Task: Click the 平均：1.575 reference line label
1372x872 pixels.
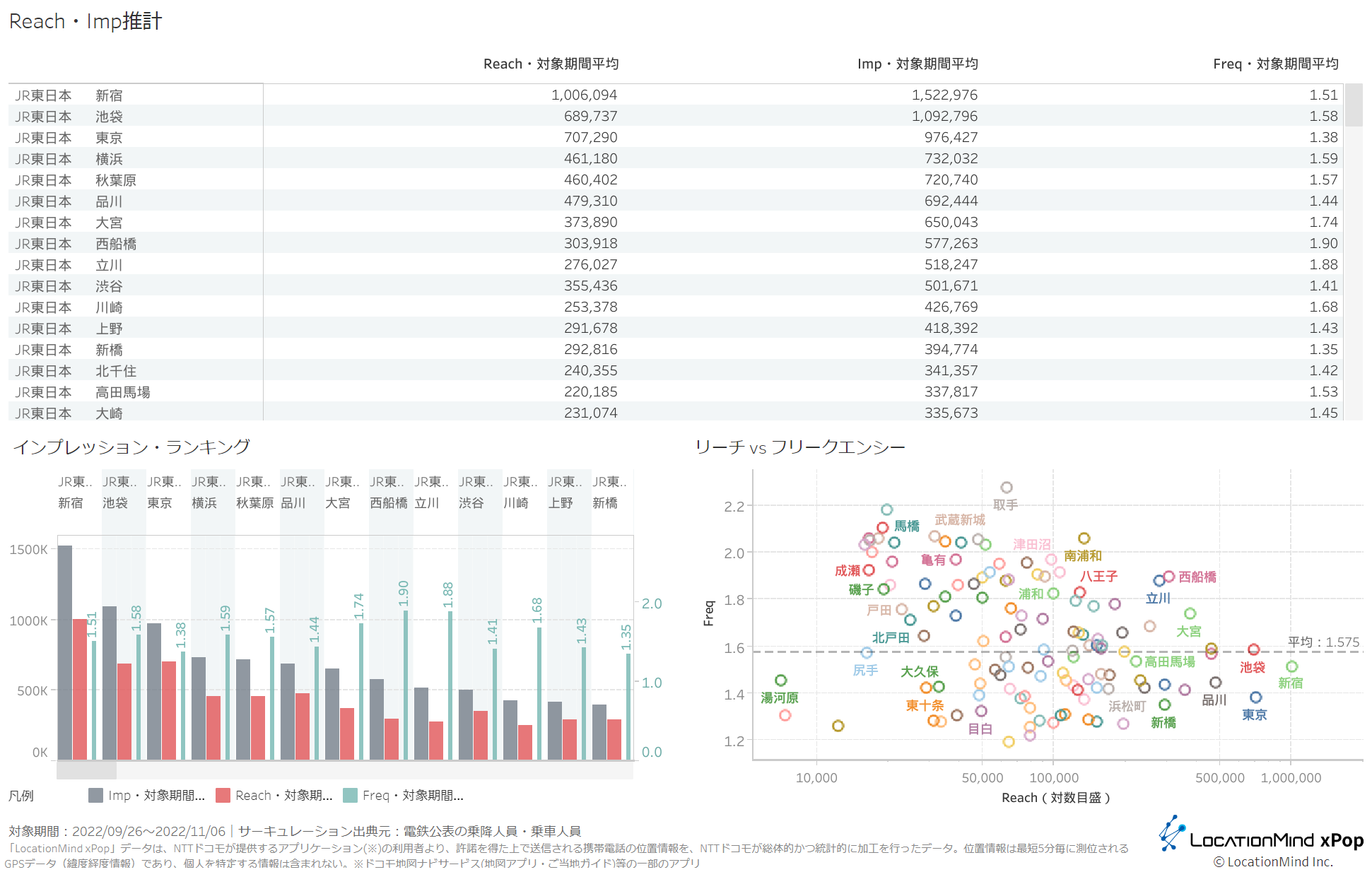Action: (x=1323, y=642)
